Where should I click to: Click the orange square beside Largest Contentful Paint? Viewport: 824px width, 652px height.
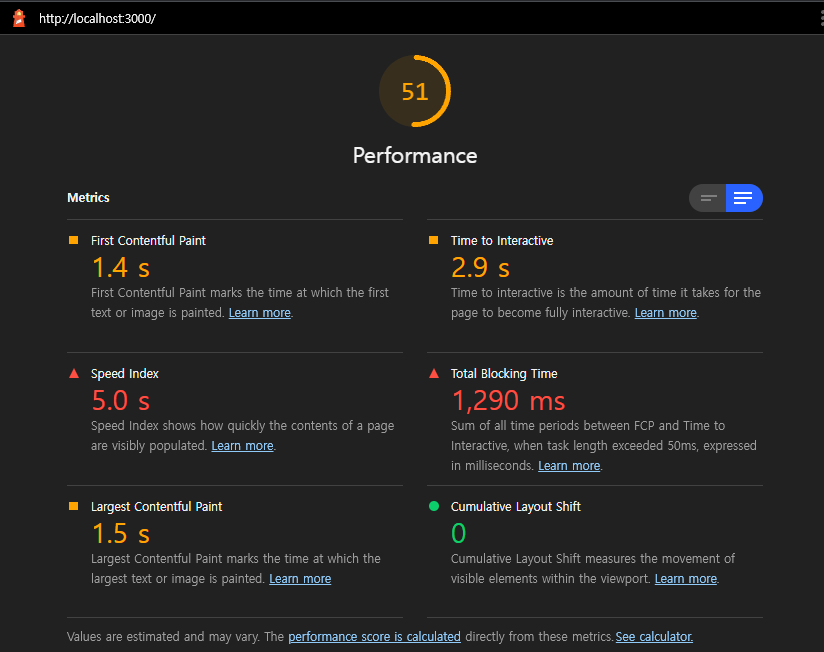[74, 506]
